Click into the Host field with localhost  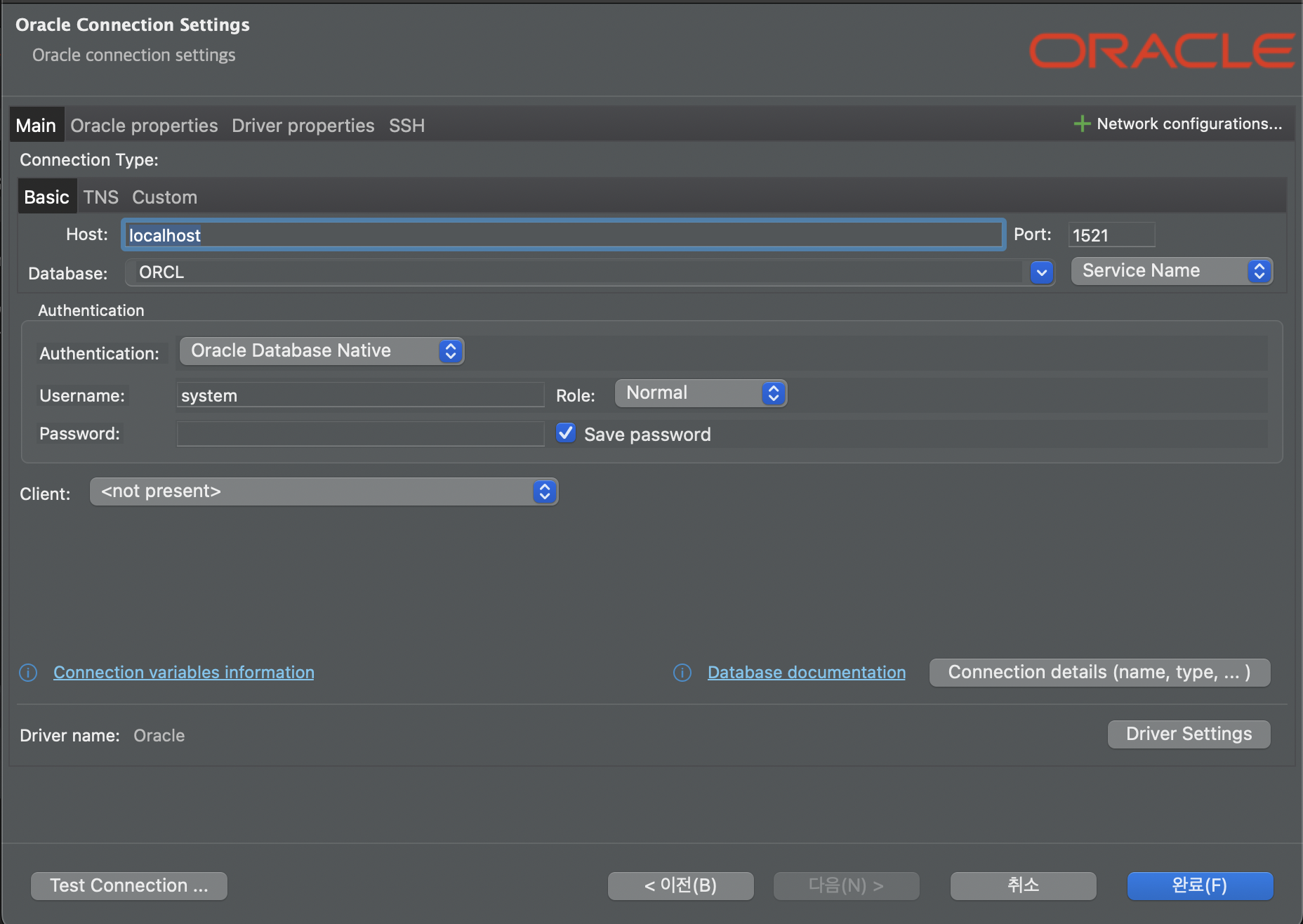(x=563, y=235)
